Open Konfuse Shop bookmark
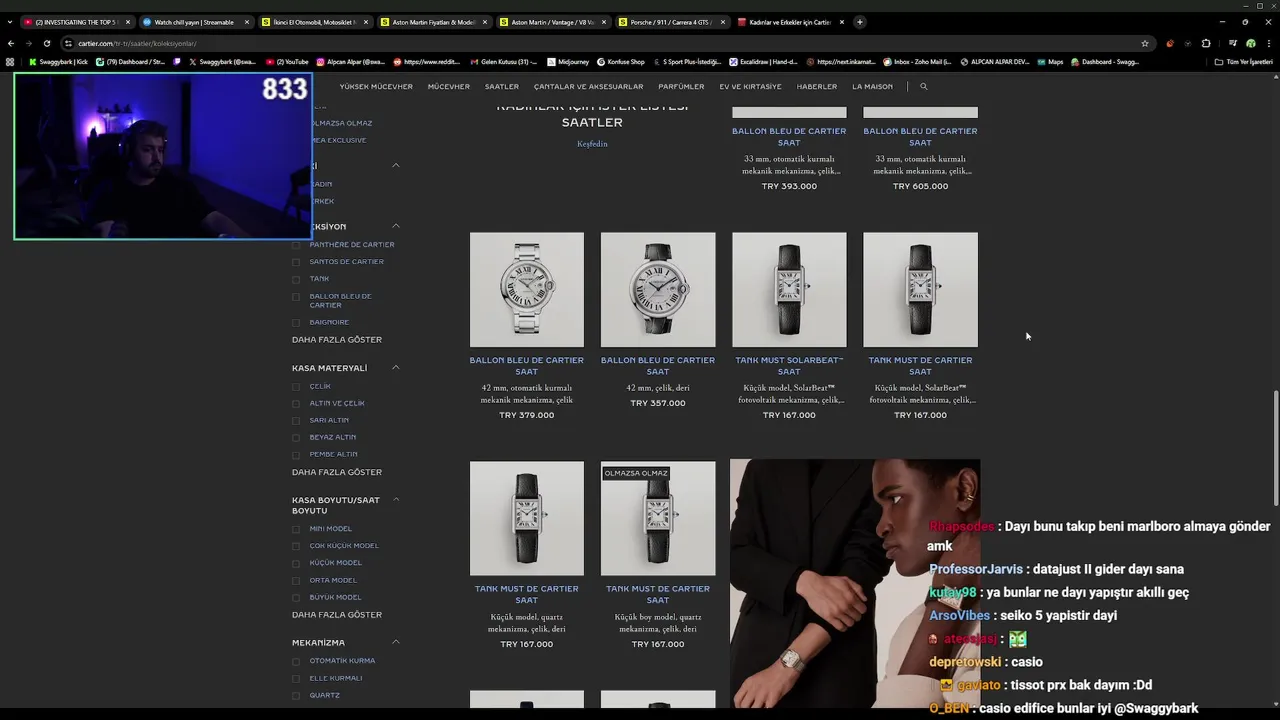Image resolution: width=1280 pixels, height=720 pixels. point(620,62)
